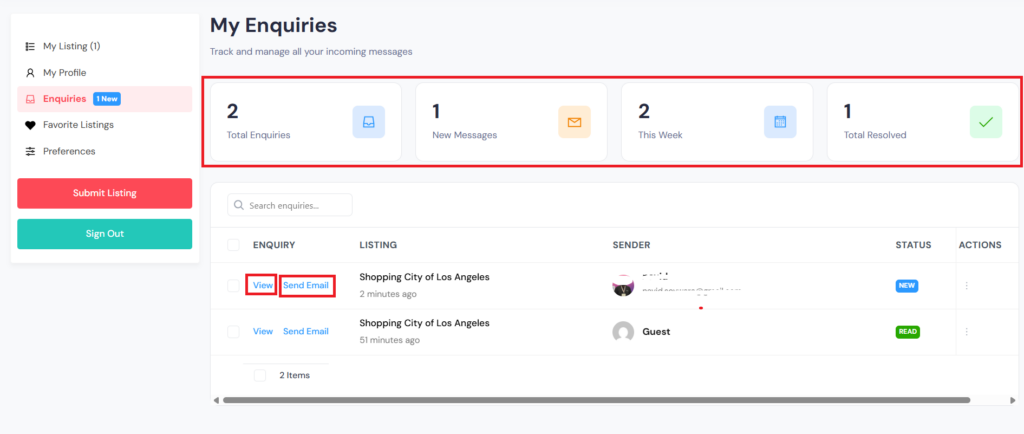
Task: Click the magnifier icon in search box
Action: 239,205
